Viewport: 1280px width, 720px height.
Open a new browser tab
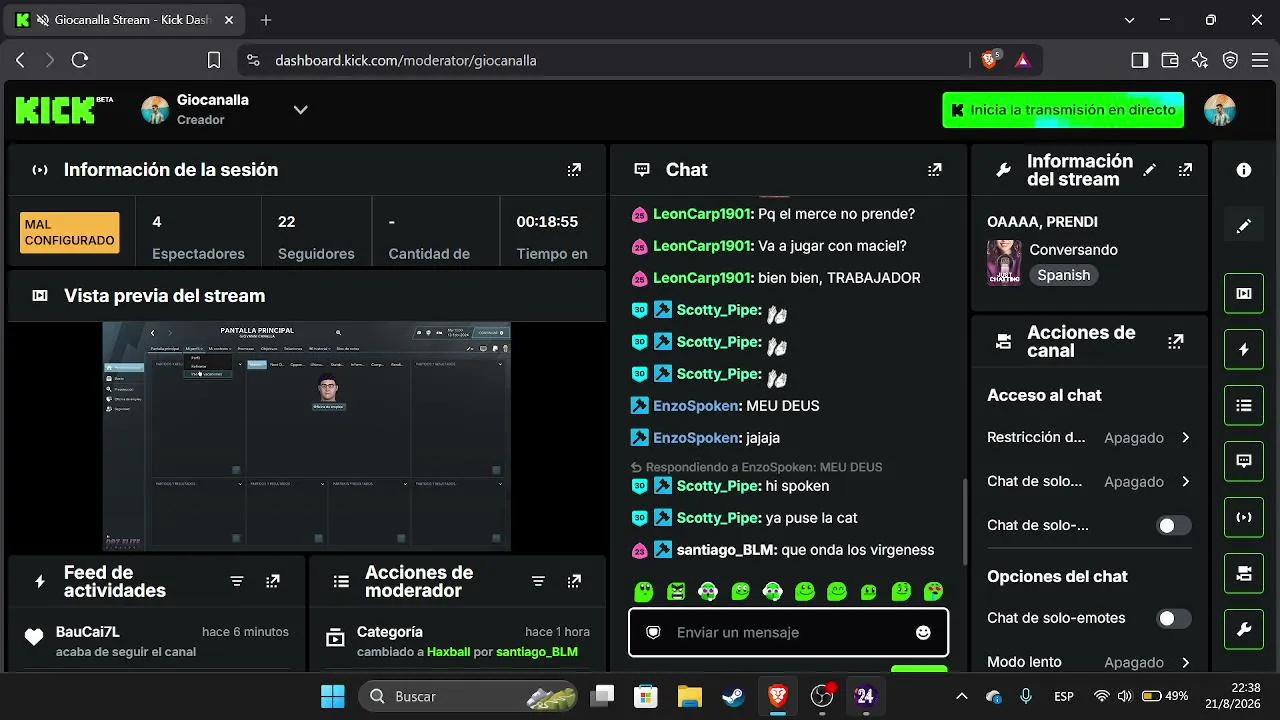click(x=266, y=20)
